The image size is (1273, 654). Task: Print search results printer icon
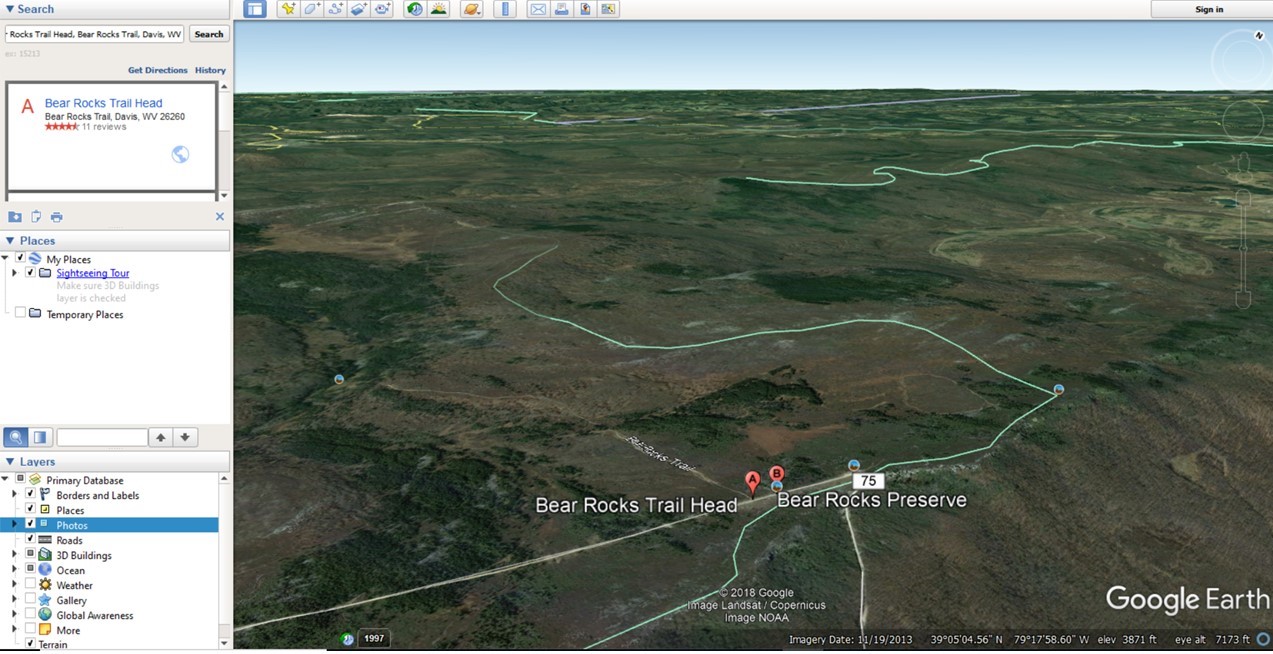(56, 217)
